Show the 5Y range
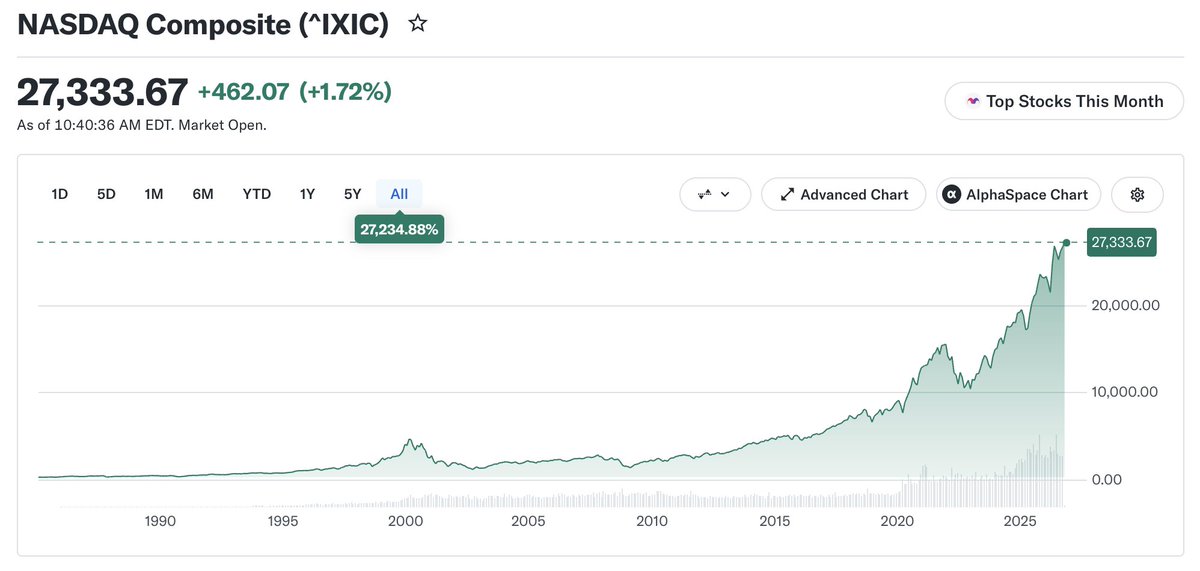The width and height of the screenshot is (1200, 571). (x=352, y=194)
